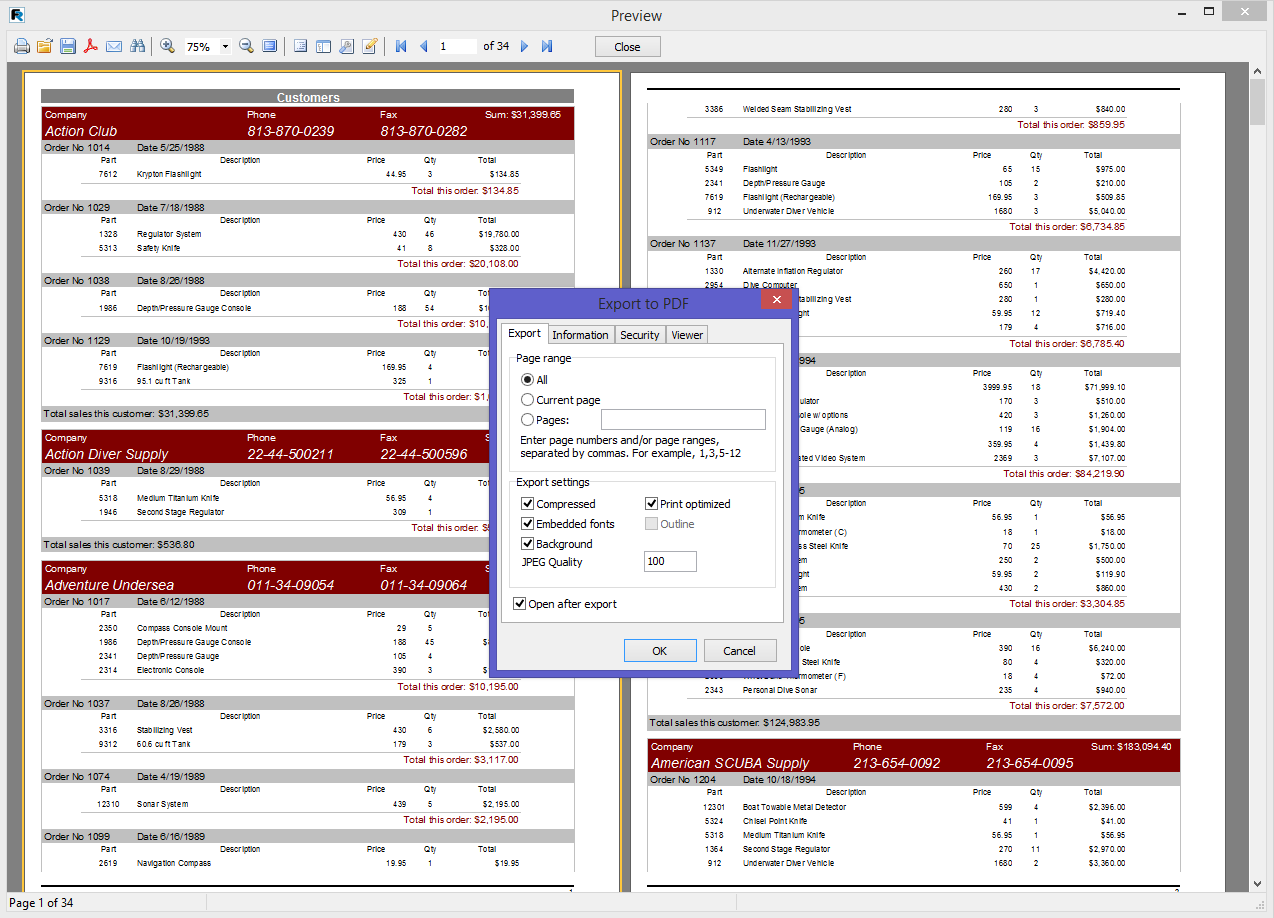The height and width of the screenshot is (918, 1274).
Task: Go to the next page
Action: (x=524, y=46)
